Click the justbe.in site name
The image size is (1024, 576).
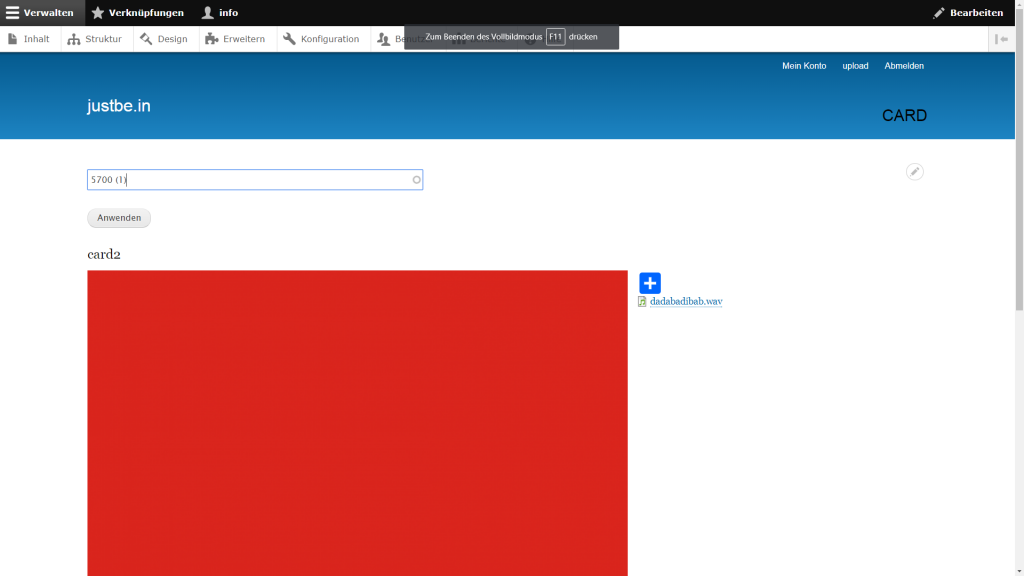click(x=119, y=106)
